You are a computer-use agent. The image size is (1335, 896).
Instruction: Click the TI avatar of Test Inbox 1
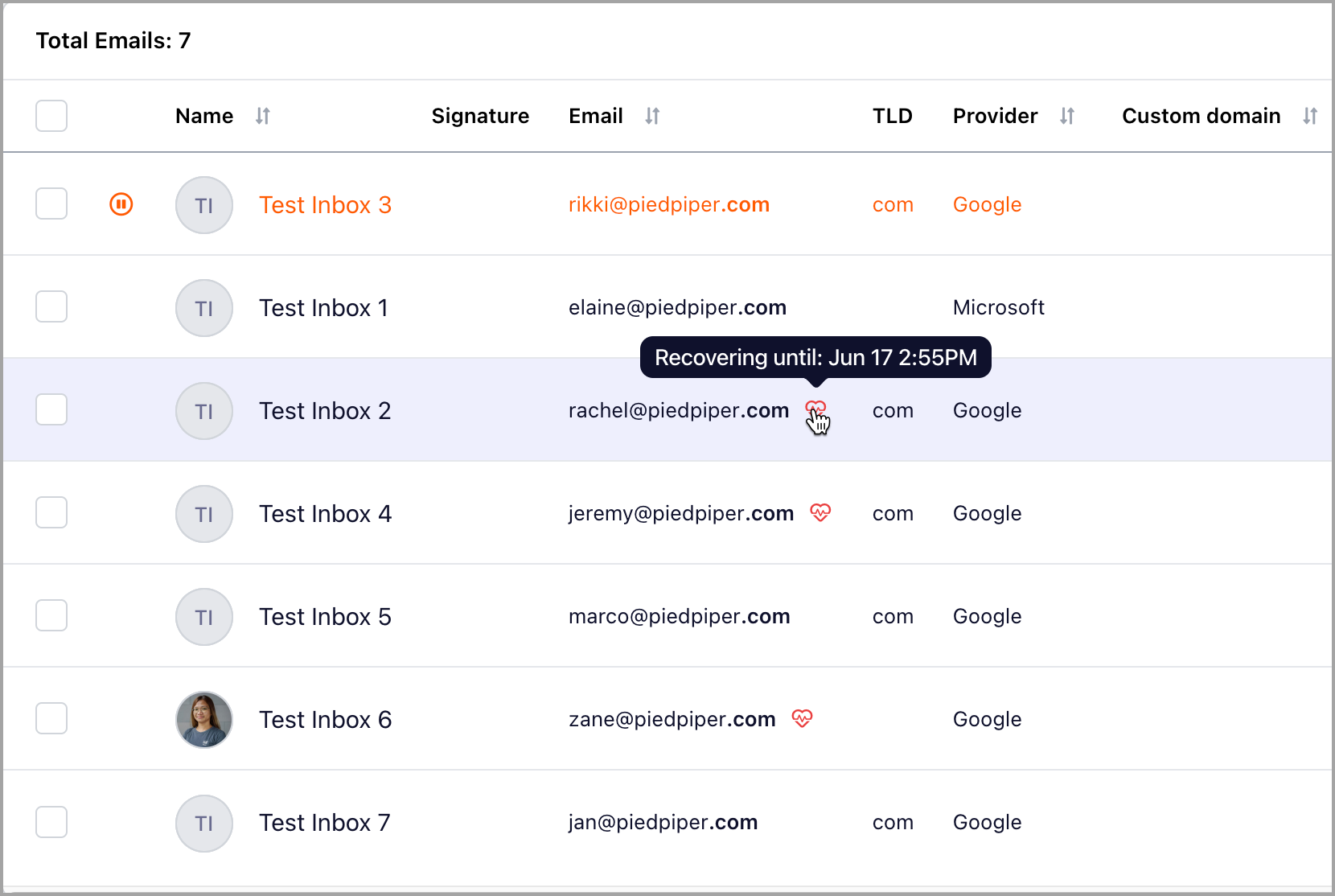(204, 308)
